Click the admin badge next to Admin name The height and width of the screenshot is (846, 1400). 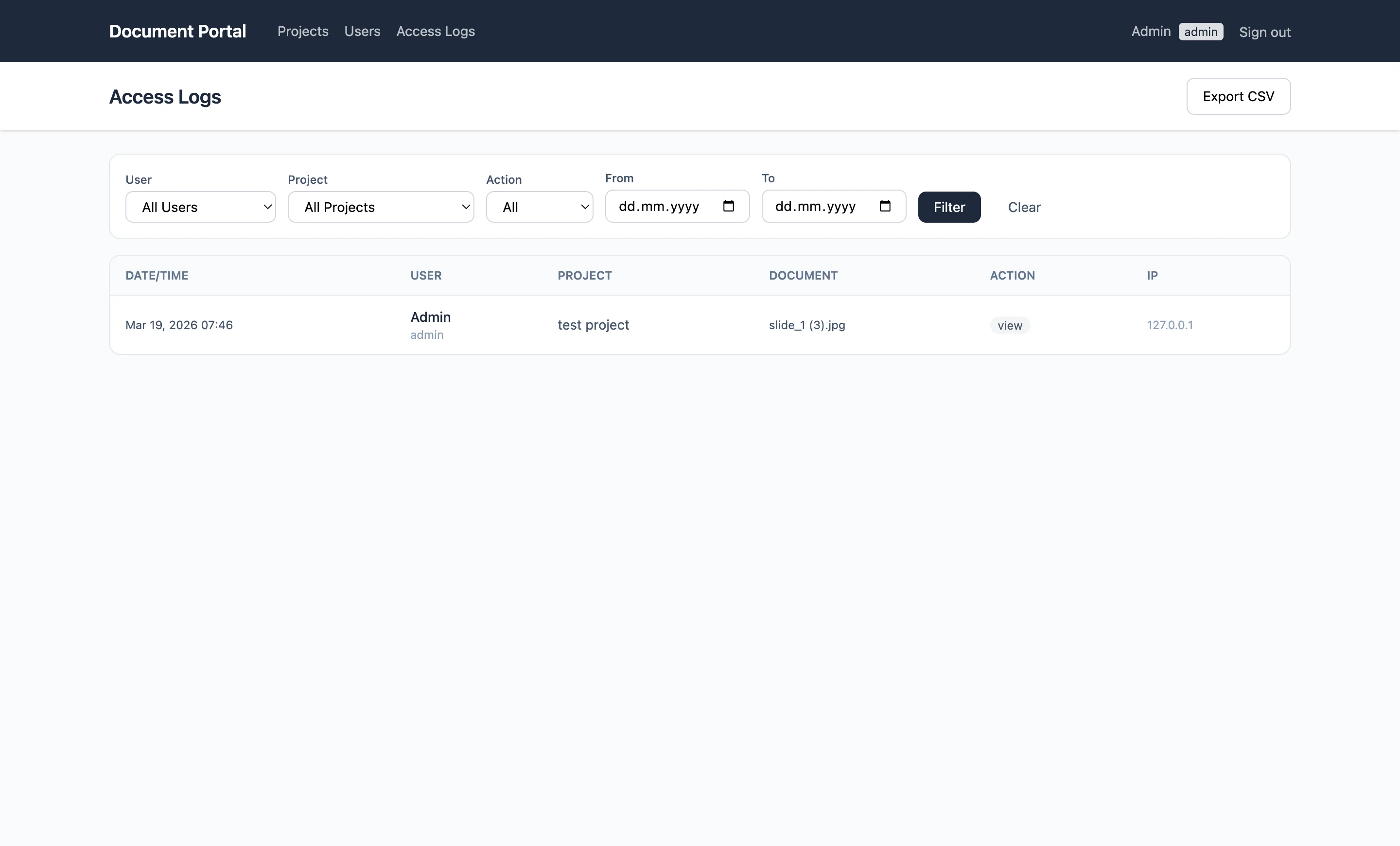click(1201, 31)
